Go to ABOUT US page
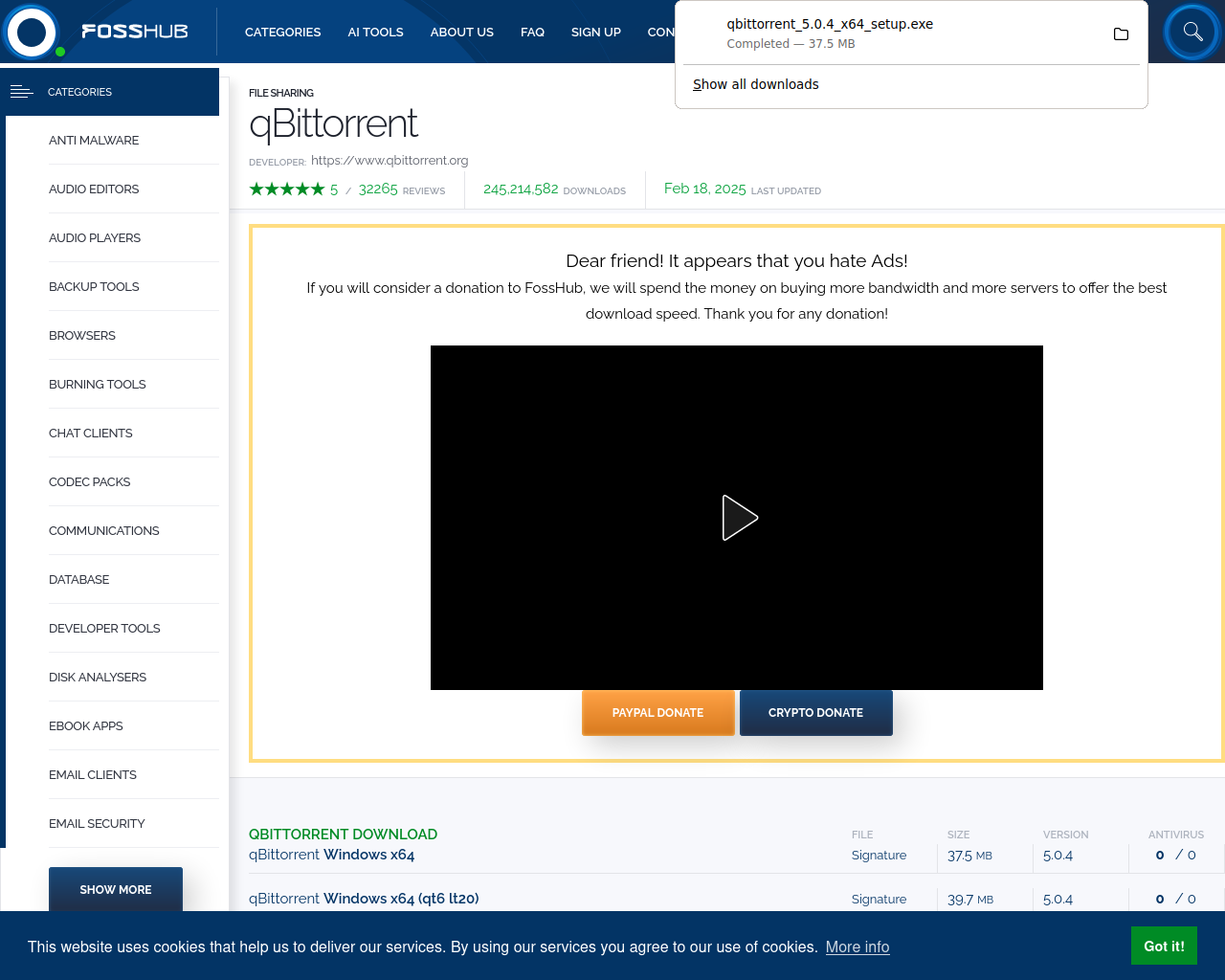The image size is (1225, 980). (461, 32)
